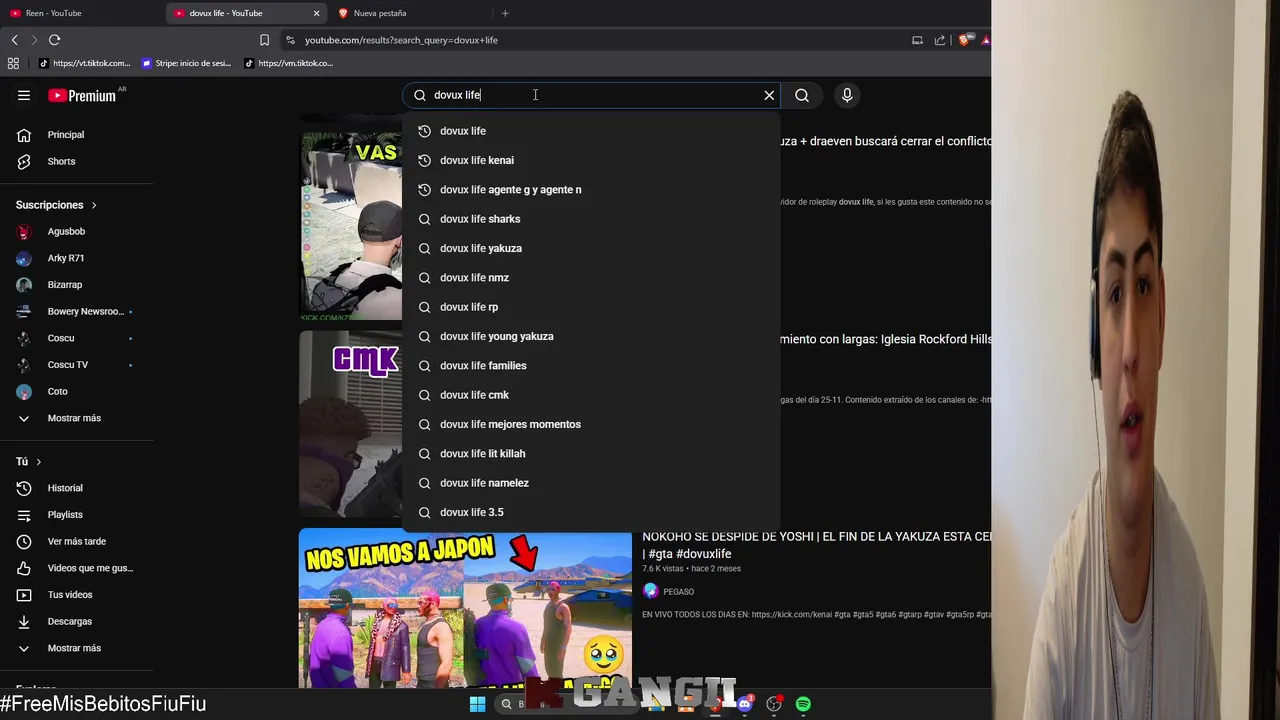Expand the 'Tú' section chevron
Viewport: 1280px width, 720px height.
(x=38, y=462)
